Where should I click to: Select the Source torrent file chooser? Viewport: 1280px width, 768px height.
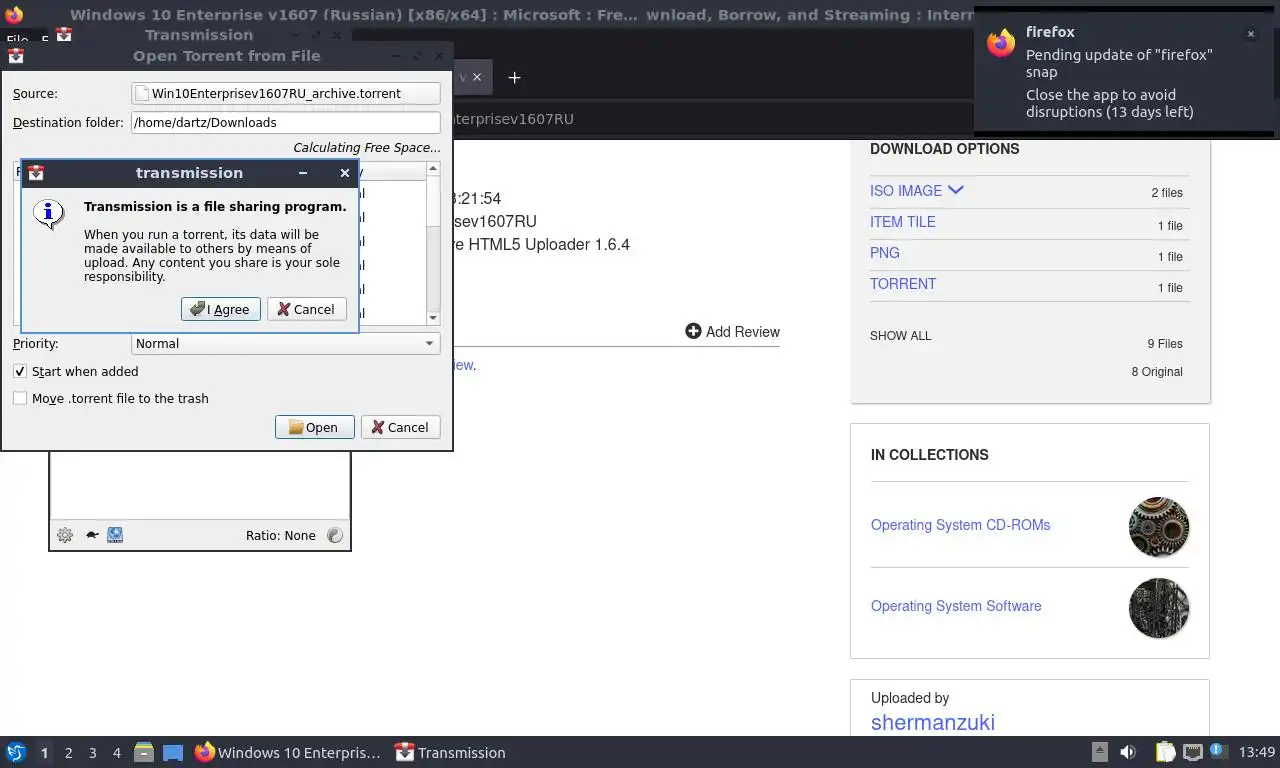[x=286, y=93]
